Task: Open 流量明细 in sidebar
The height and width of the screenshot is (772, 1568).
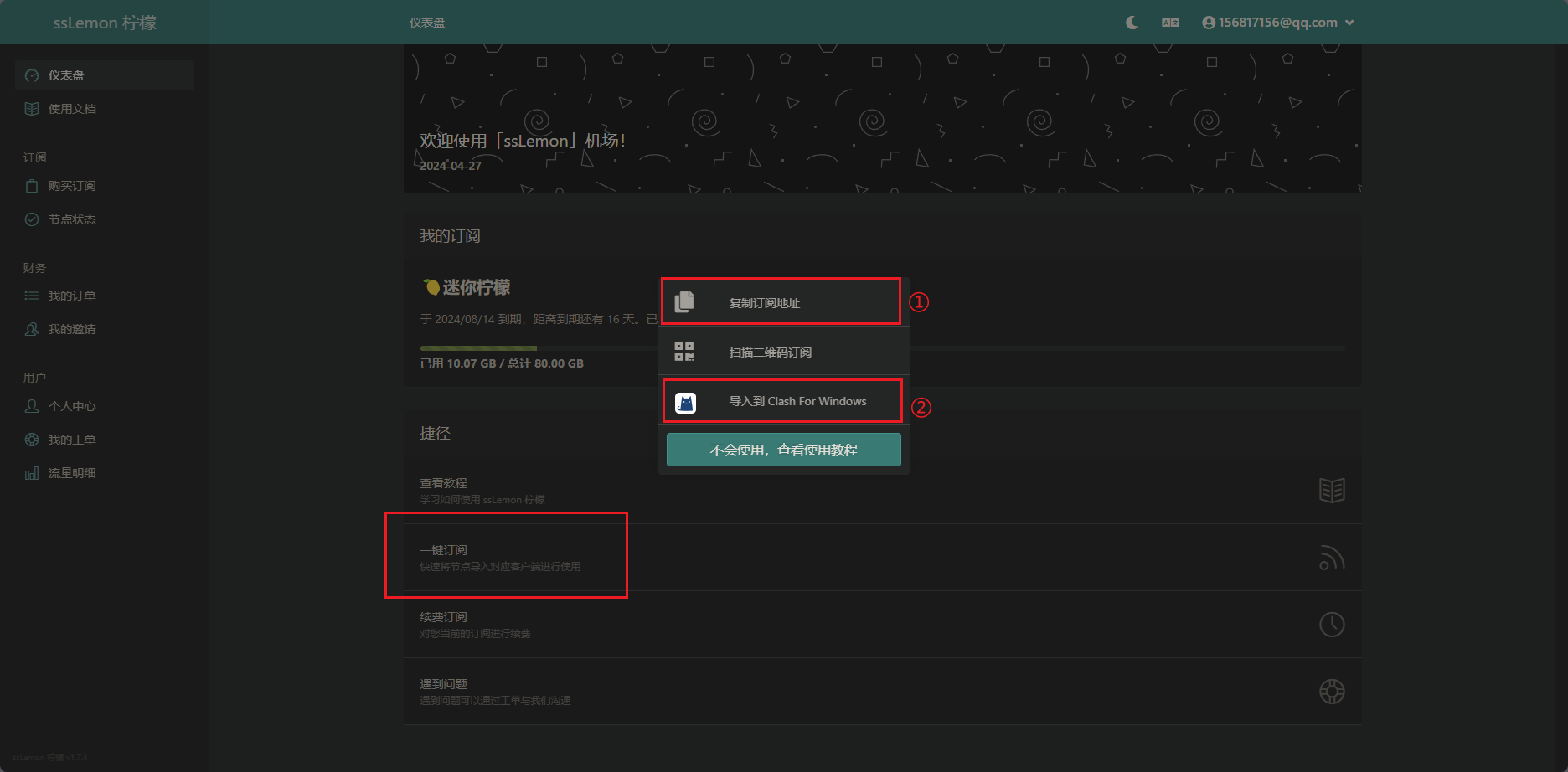Action: pyautogui.click(x=105, y=473)
